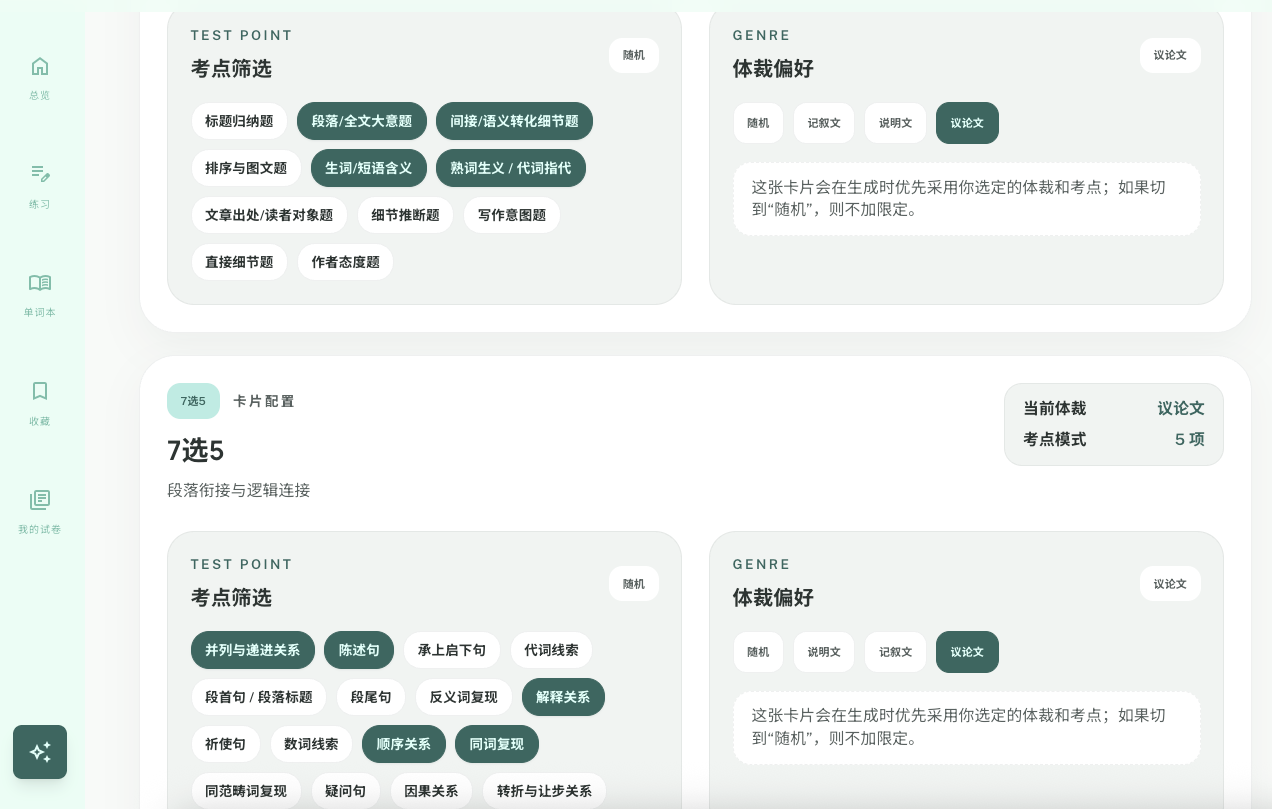Screen dimensions: 1272x809
Task: Toggle 祈使句 tag
Action: pyautogui.click(x=225, y=744)
